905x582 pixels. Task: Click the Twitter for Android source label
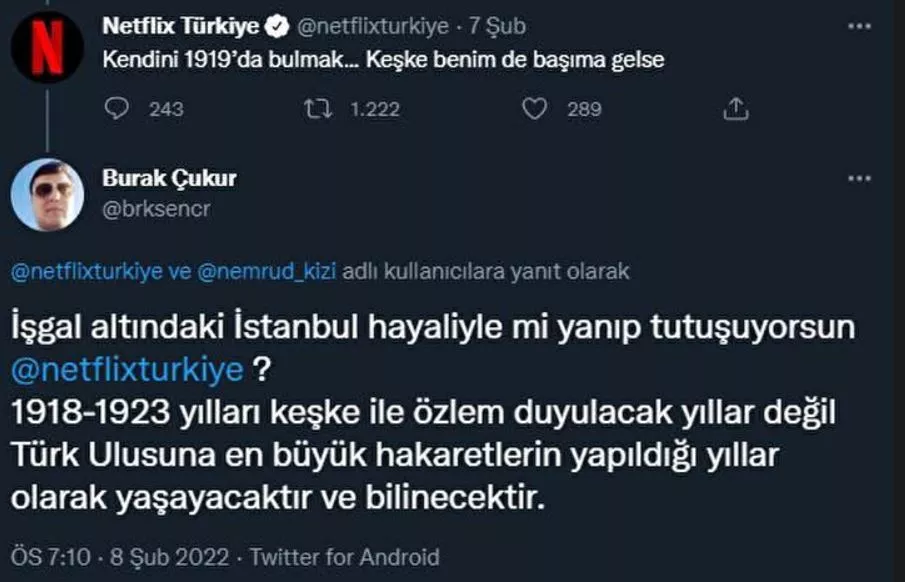coord(344,556)
